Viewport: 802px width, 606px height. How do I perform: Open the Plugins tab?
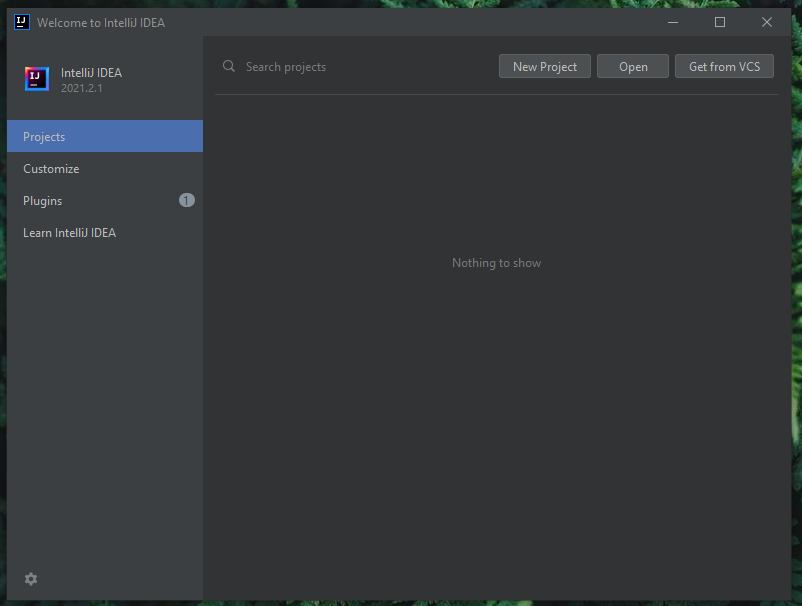[105, 200]
